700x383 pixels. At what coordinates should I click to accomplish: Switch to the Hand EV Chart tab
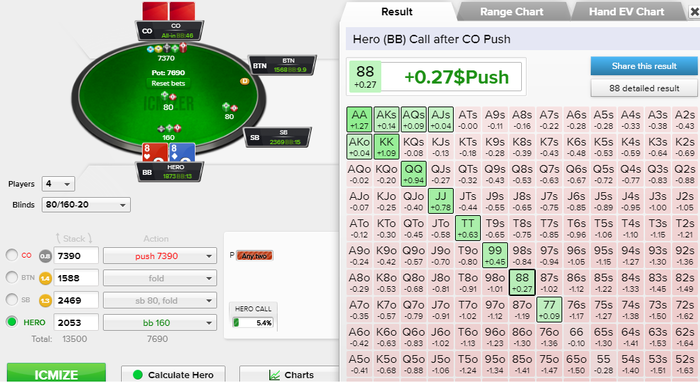pos(626,12)
